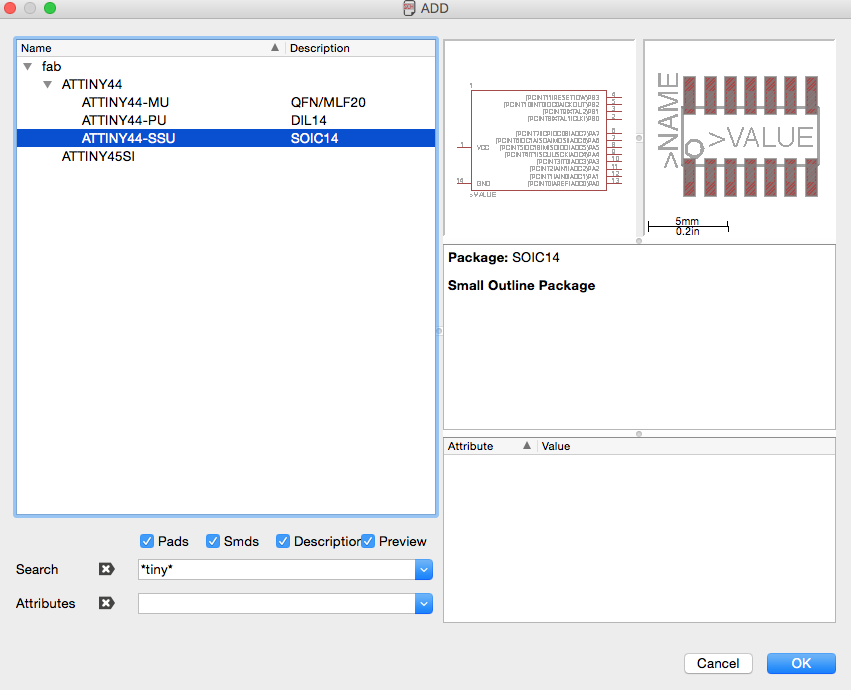This screenshot has width=851, height=690.
Task: Click the splitter handle below the package preview
Action: (x=639, y=240)
